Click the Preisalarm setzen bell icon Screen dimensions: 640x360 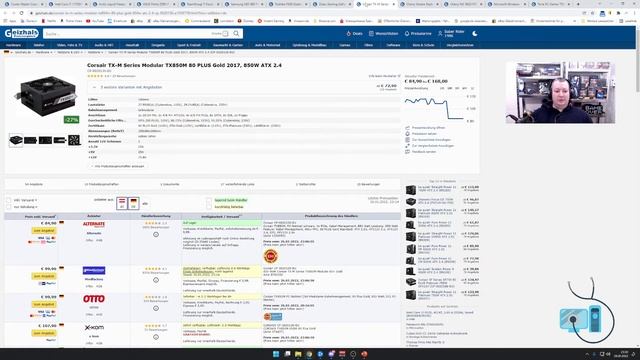tap(407, 134)
